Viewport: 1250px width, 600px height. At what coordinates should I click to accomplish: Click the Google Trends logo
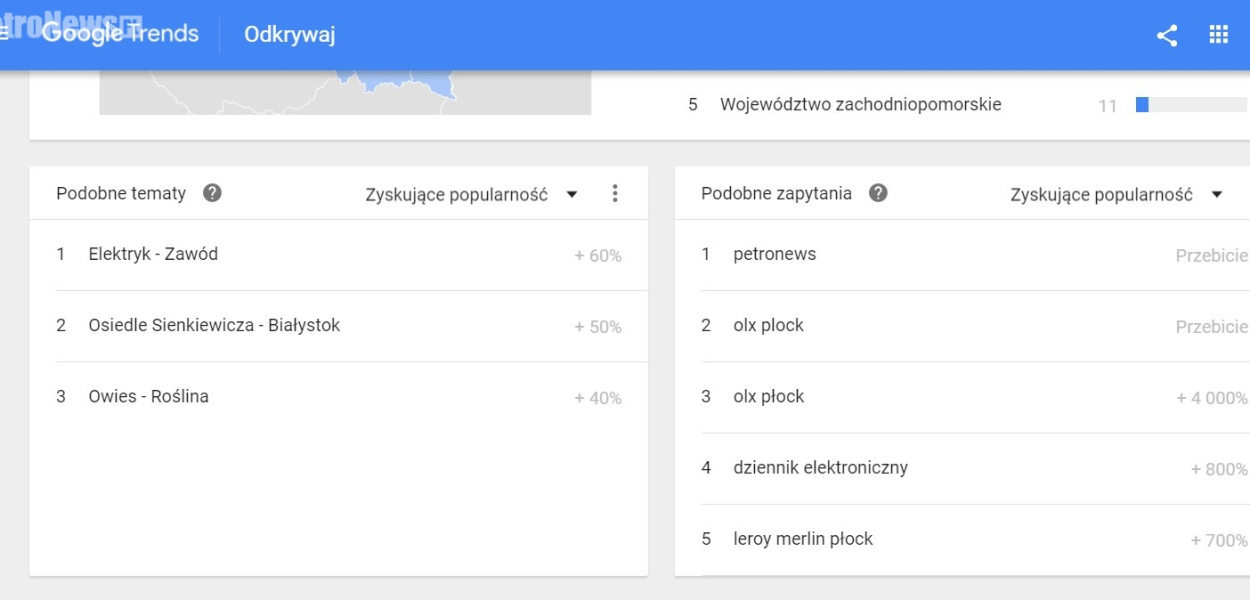pyautogui.click(x=120, y=34)
